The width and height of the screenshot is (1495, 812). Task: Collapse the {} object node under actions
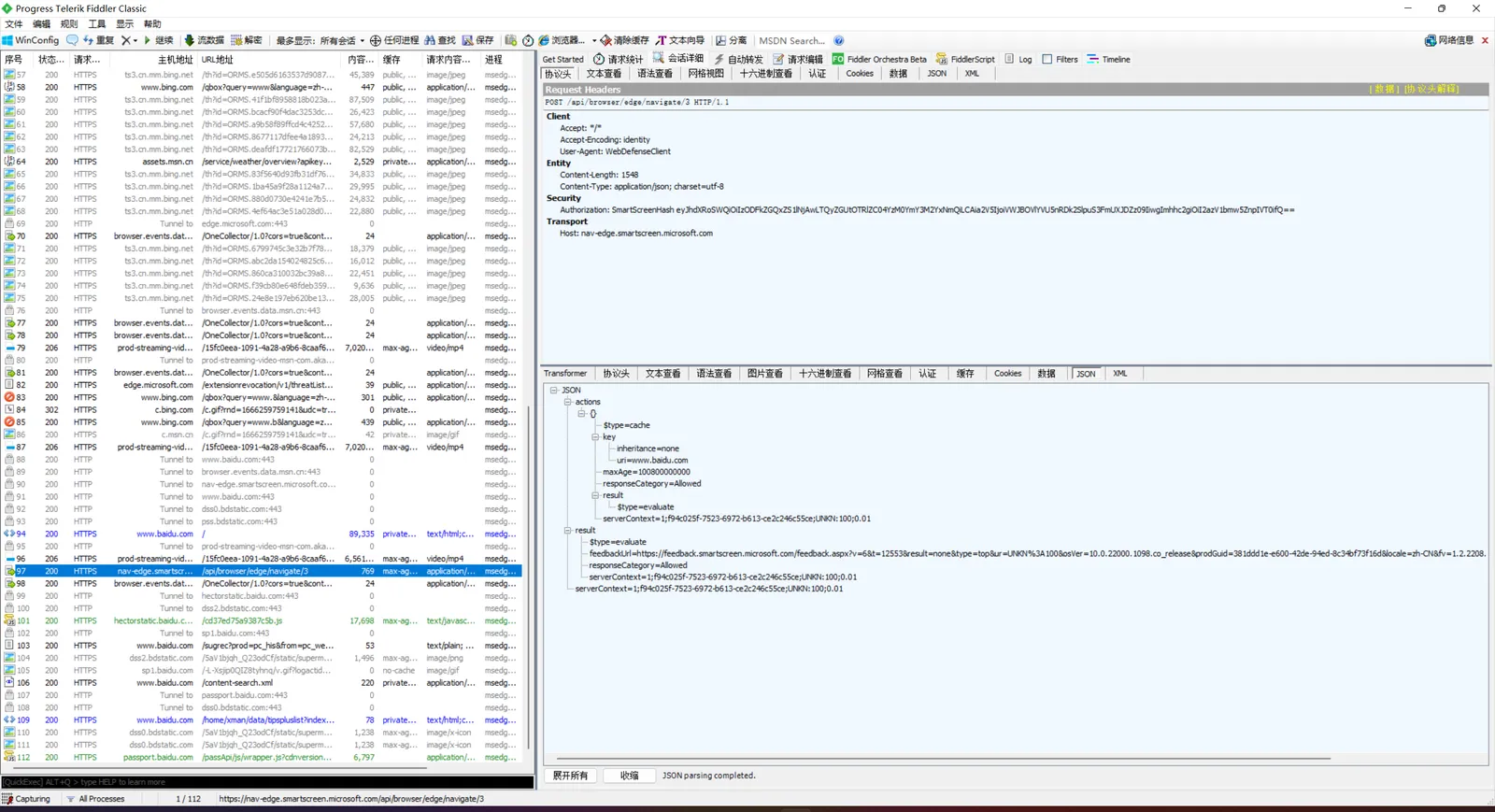click(x=581, y=414)
